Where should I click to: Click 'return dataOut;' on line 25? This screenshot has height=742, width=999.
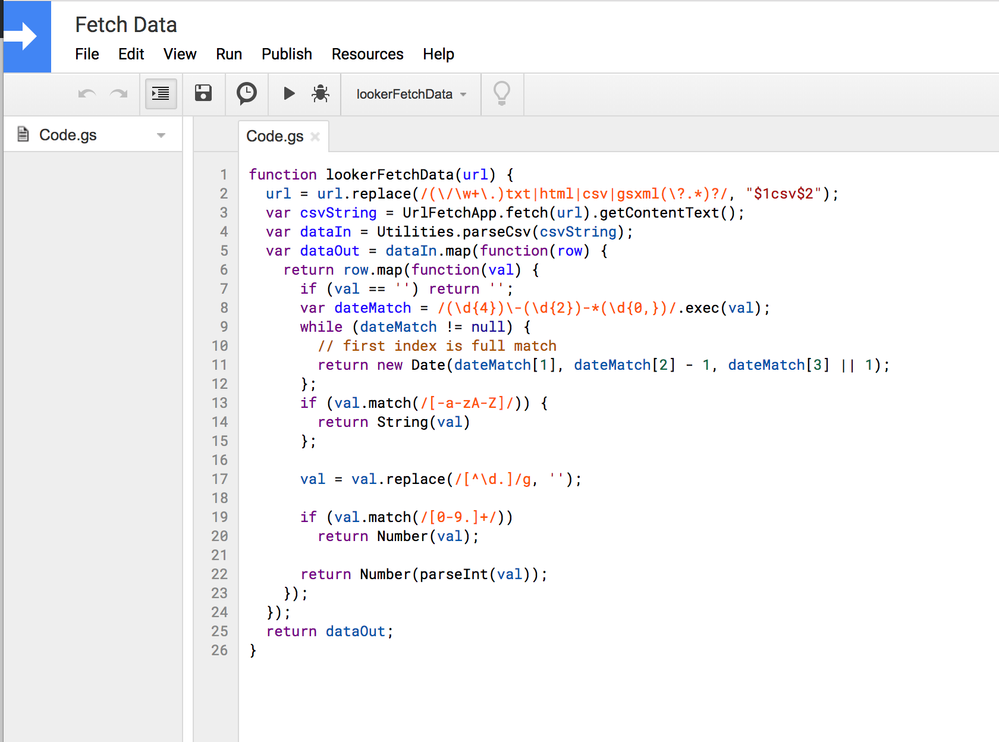[330, 631]
